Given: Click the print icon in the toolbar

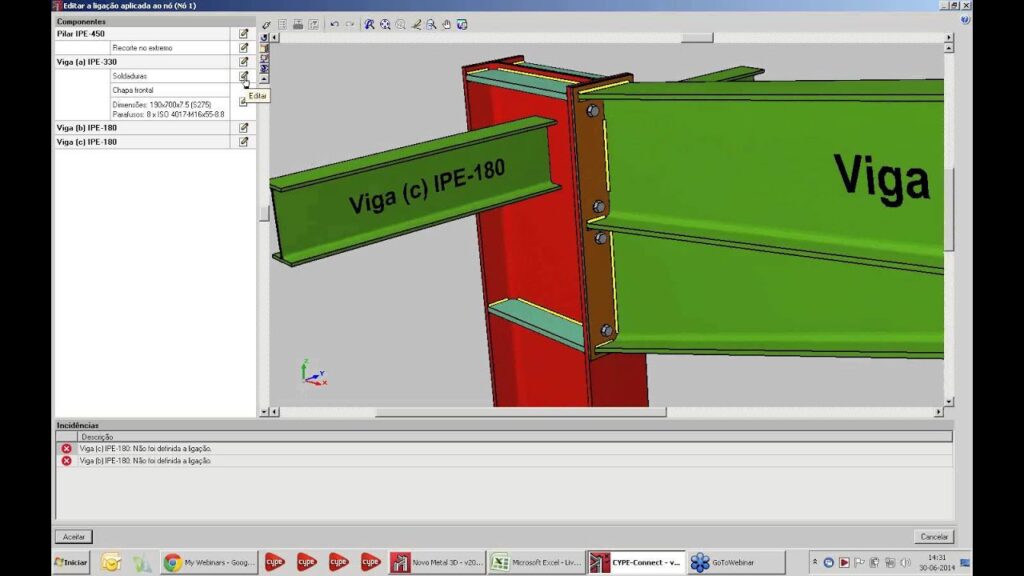Looking at the screenshot, I should [298, 24].
